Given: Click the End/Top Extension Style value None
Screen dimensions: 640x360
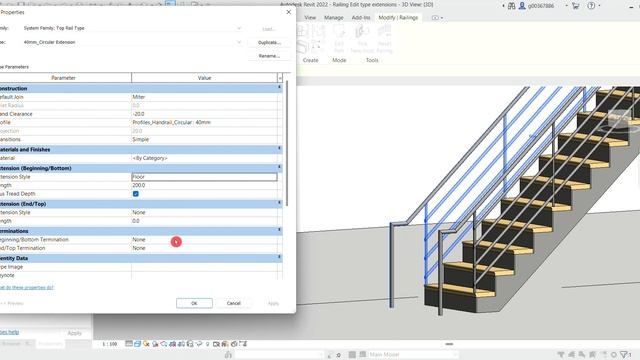Looking at the screenshot, I should [x=204, y=212].
